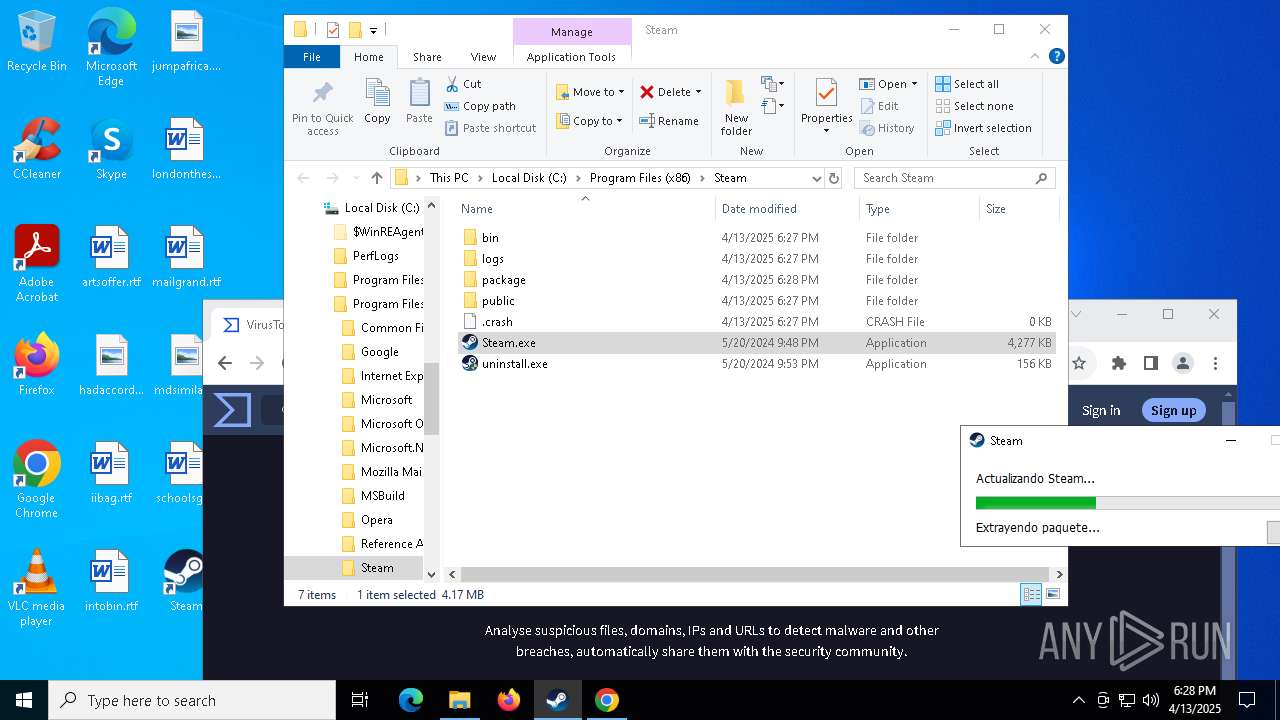Image resolution: width=1280 pixels, height=720 pixels.
Task: Open the browser three-dot menu
Action: point(1215,363)
